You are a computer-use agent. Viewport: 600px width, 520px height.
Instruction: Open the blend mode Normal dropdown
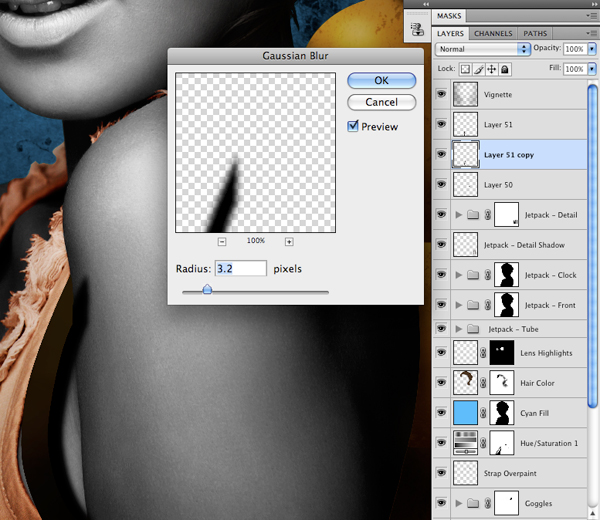pos(483,49)
